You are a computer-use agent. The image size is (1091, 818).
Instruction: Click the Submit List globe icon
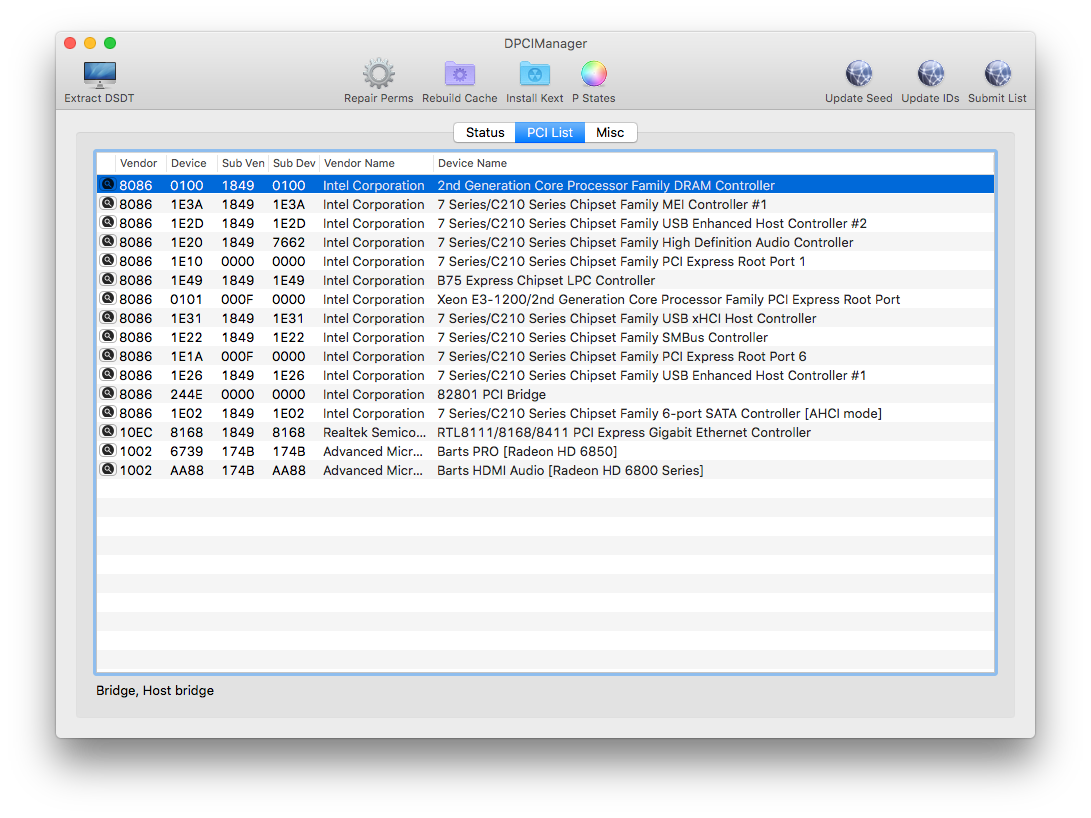coord(997,75)
